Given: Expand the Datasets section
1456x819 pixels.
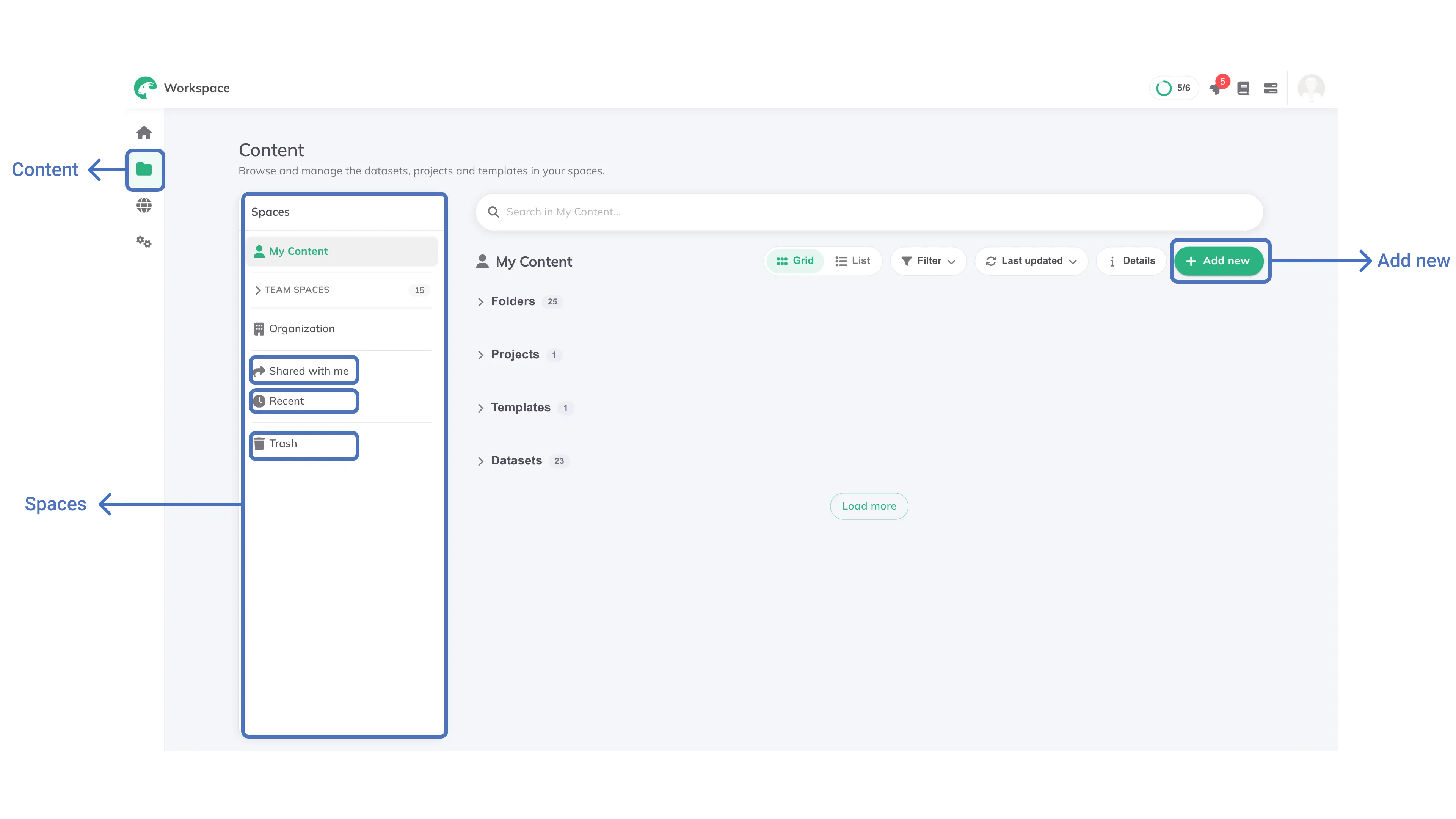Looking at the screenshot, I should point(481,461).
